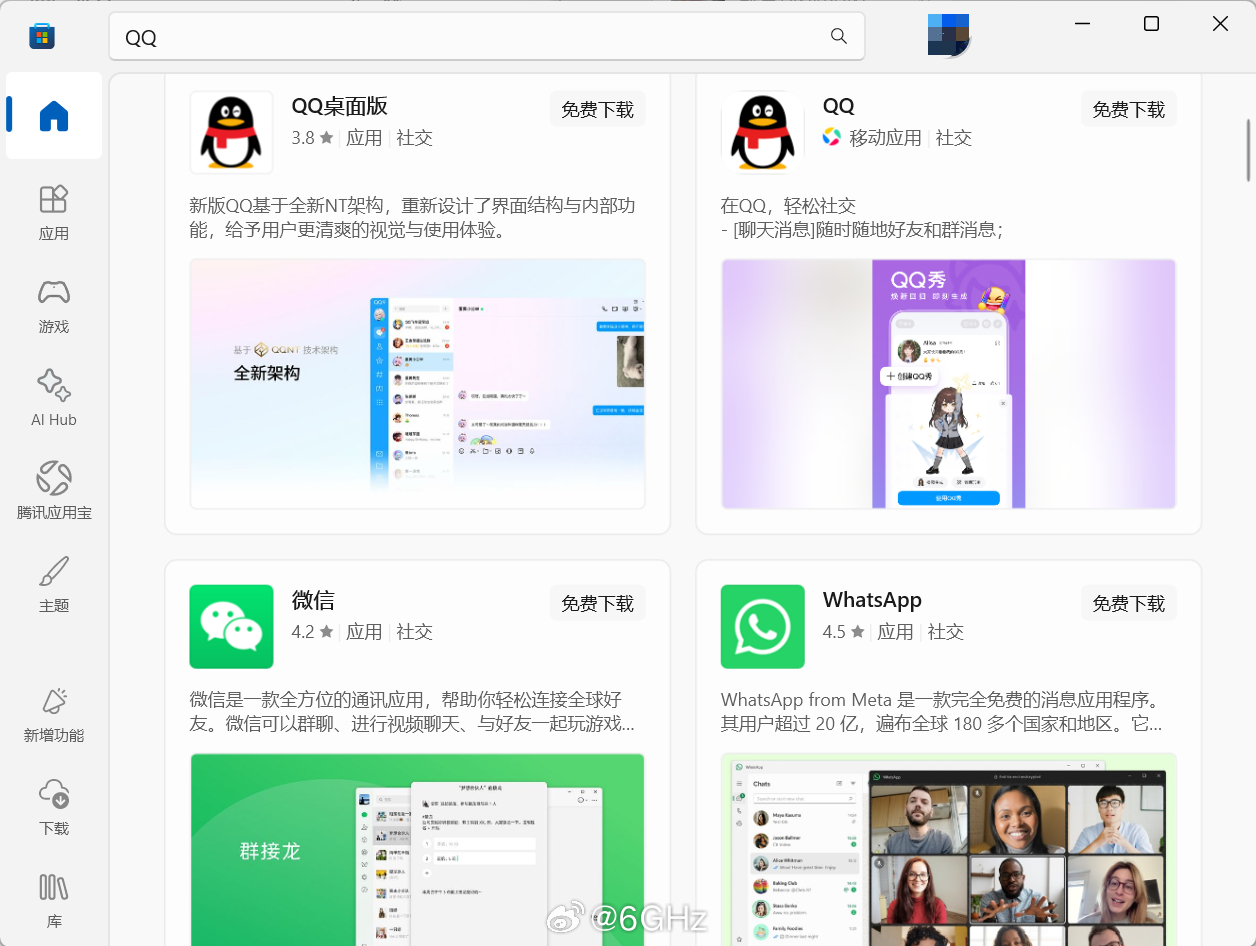View the QQ秀 promotional screenshot

(948, 384)
